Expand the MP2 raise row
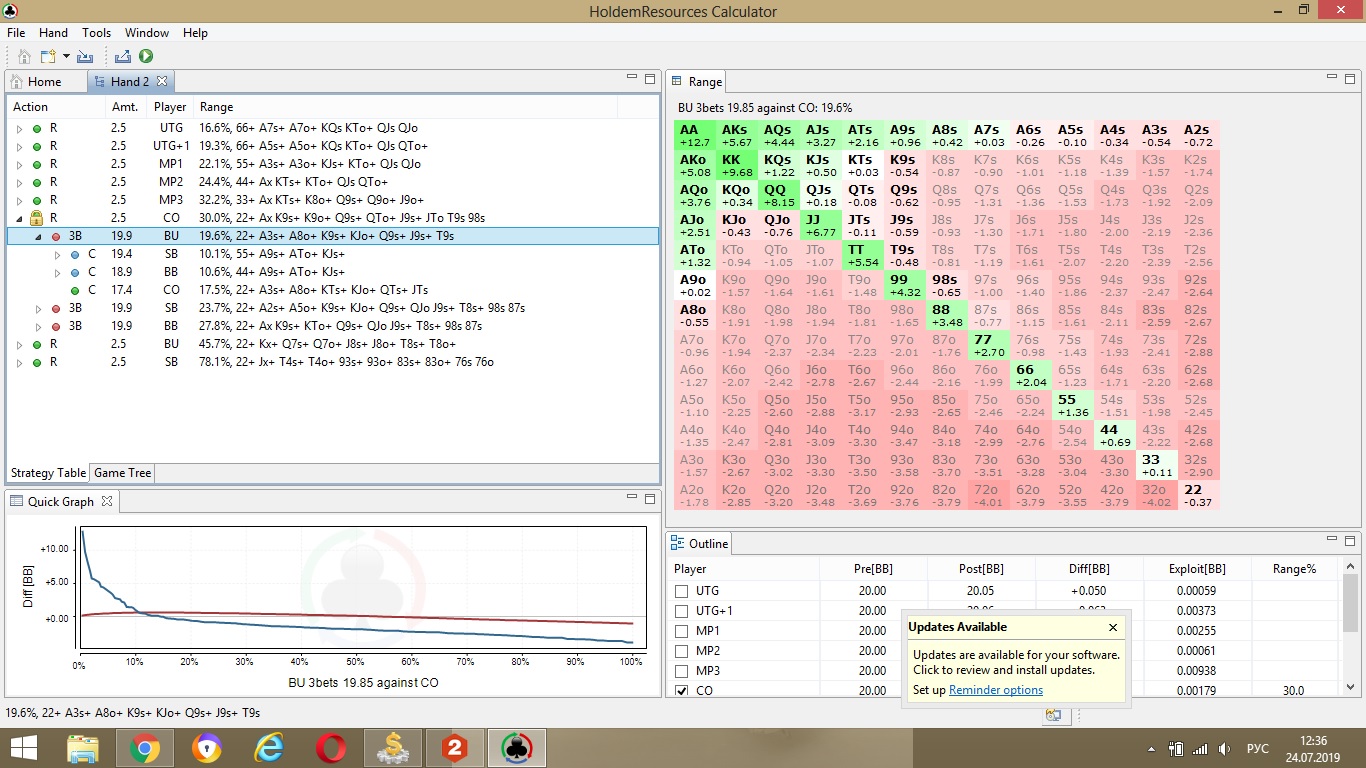 coord(19,182)
